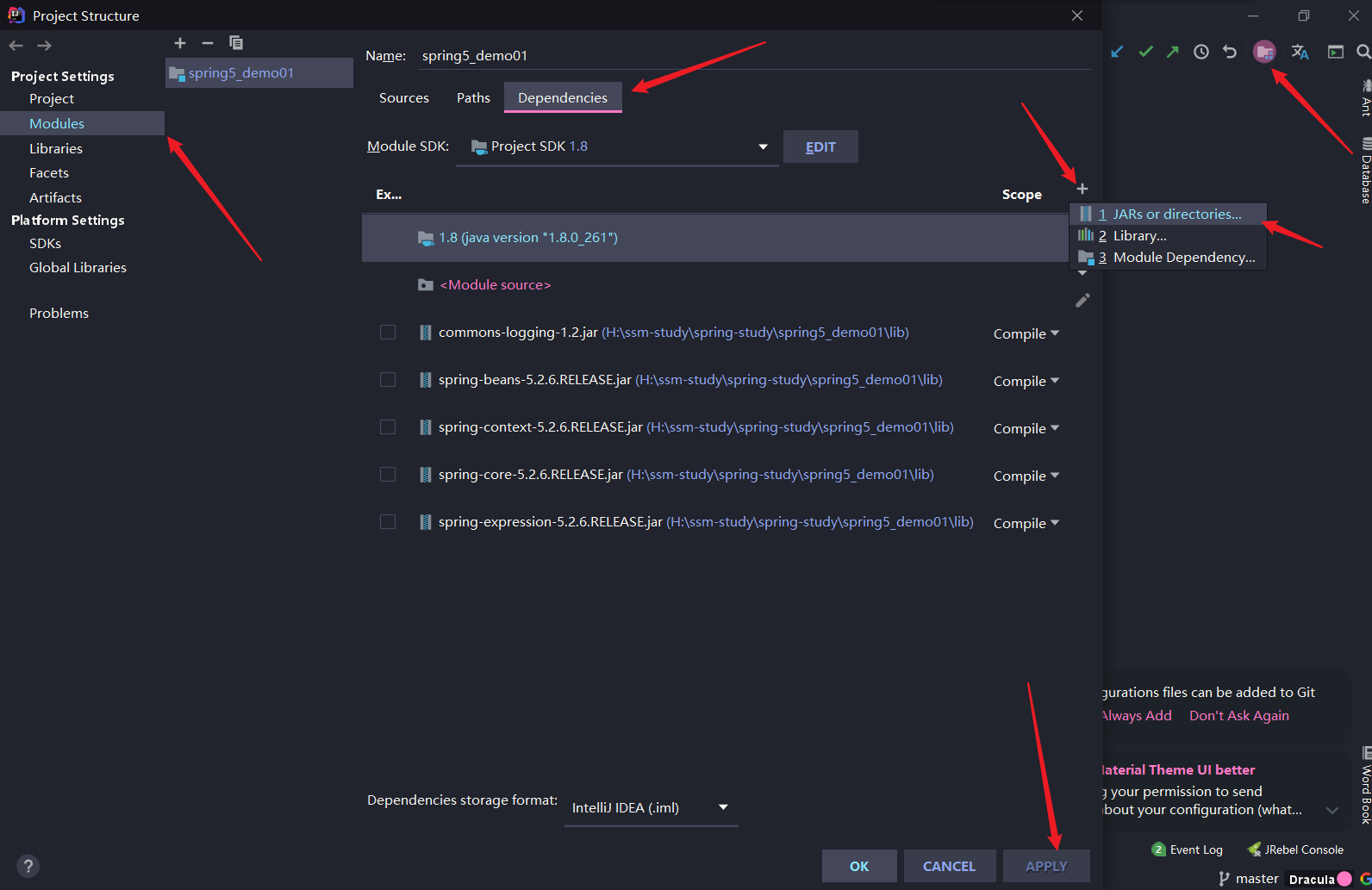Select the 1.8 java version dependency row
This screenshot has width=1372, height=890.
coord(714,238)
